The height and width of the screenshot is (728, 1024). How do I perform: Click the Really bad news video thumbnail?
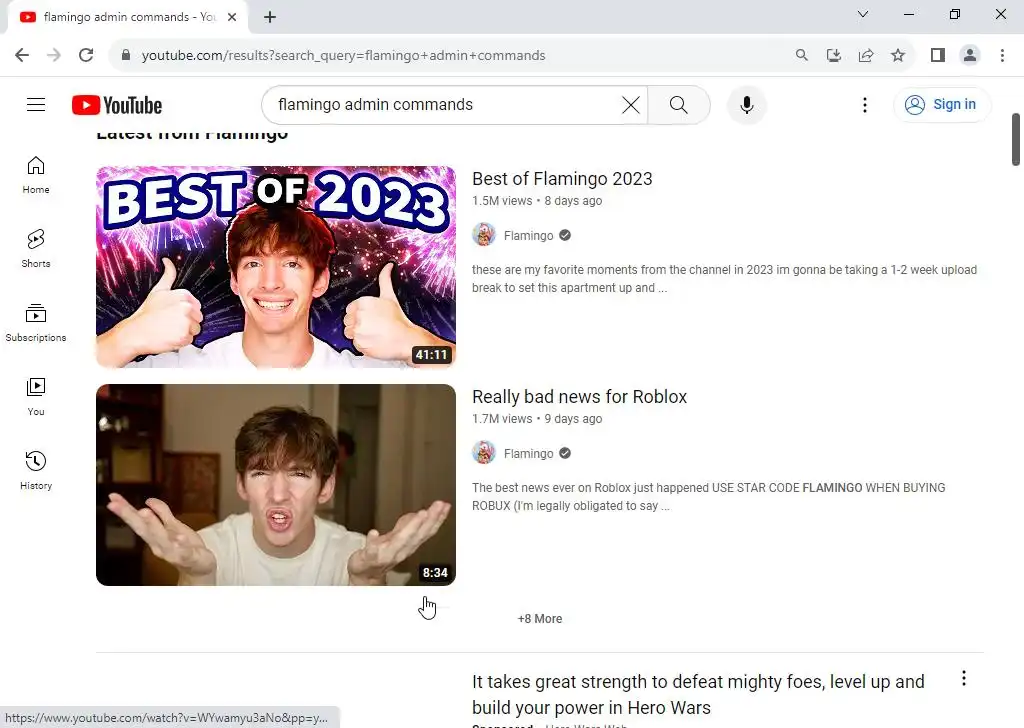point(276,484)
